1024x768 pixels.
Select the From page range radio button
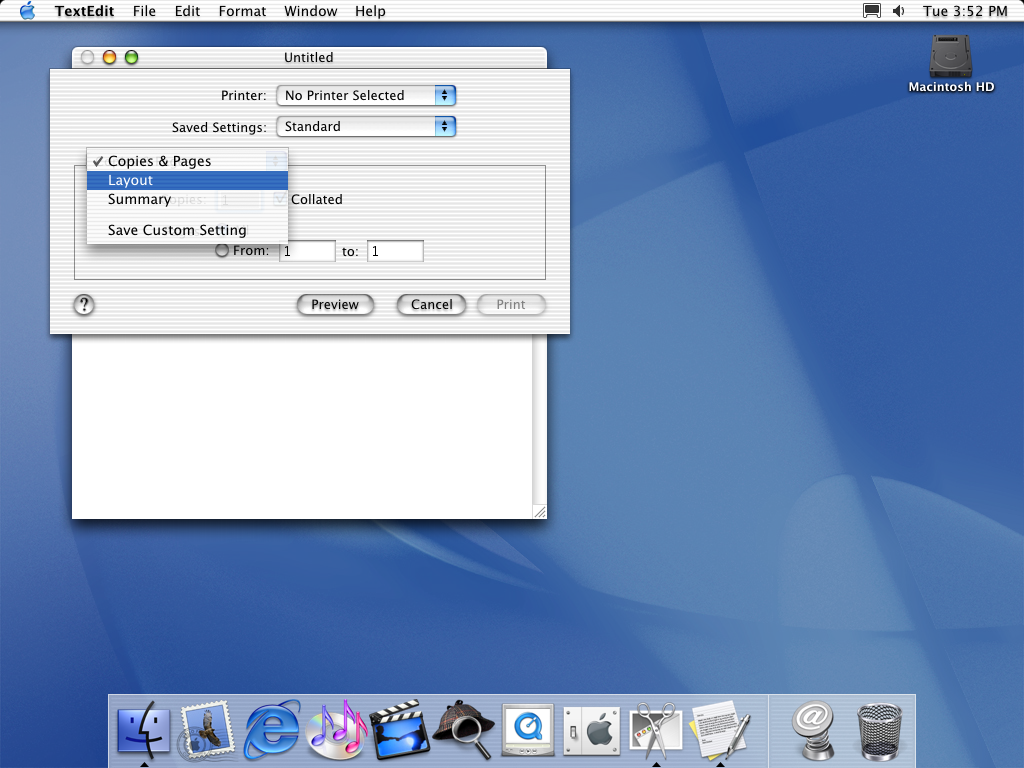(x=222, y=250)
